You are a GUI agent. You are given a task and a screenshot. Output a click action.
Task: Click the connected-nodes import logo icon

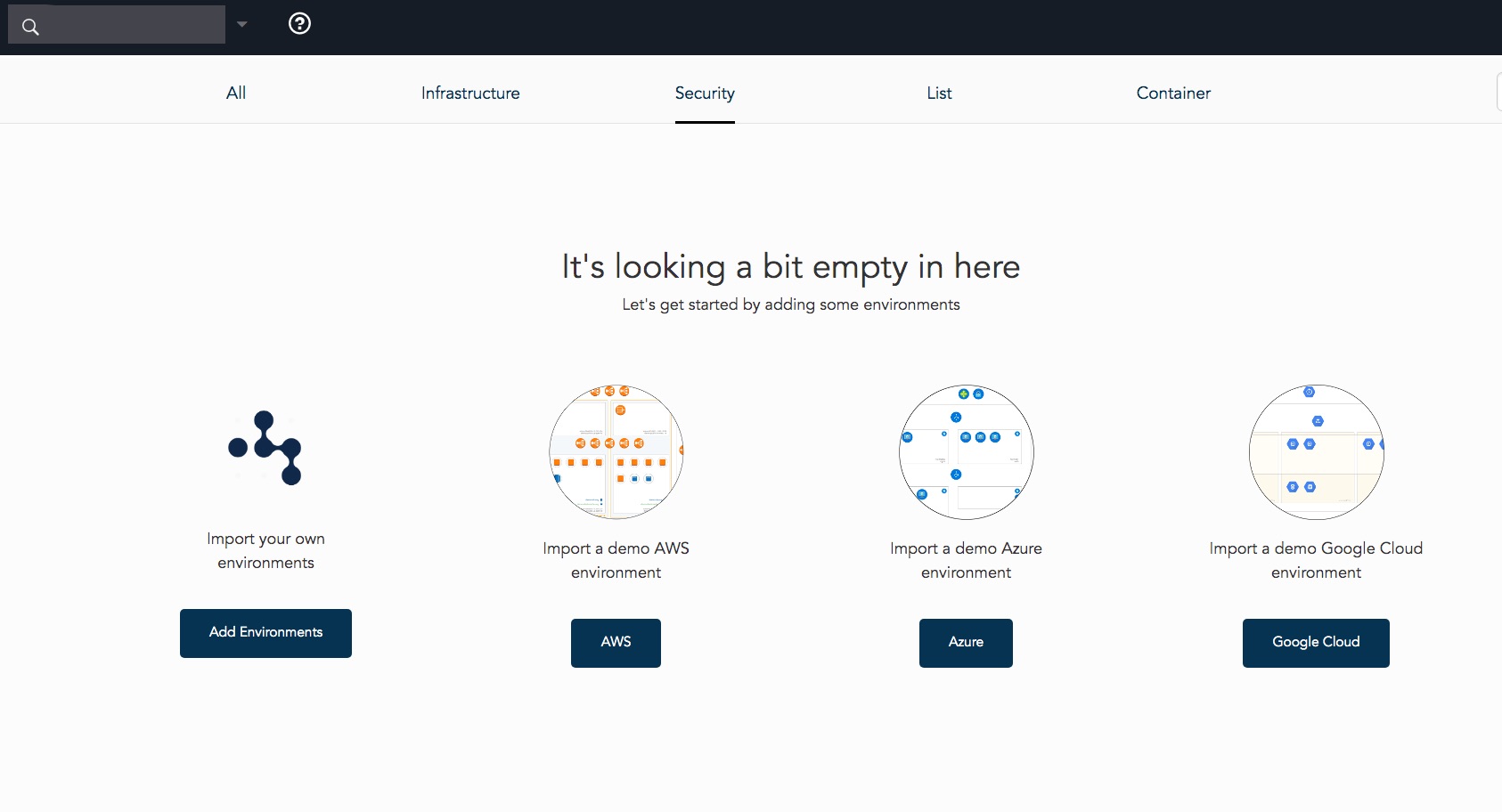pos(265,448)
